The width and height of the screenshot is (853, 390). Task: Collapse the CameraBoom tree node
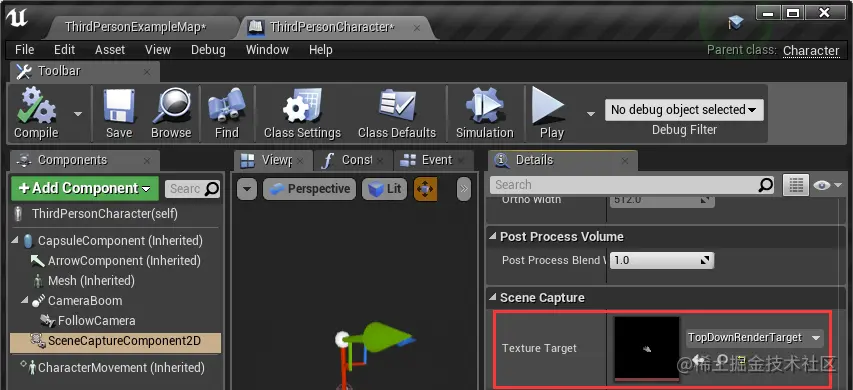(24, 301)
